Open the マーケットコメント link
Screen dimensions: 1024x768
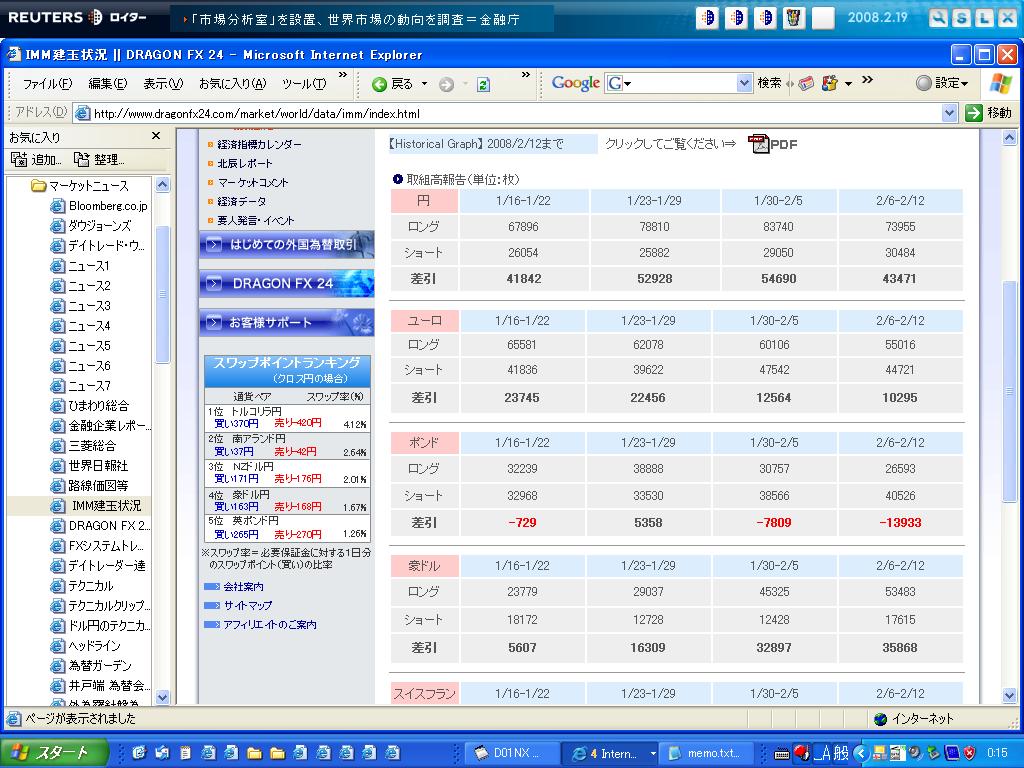click(x=253, y=182)
